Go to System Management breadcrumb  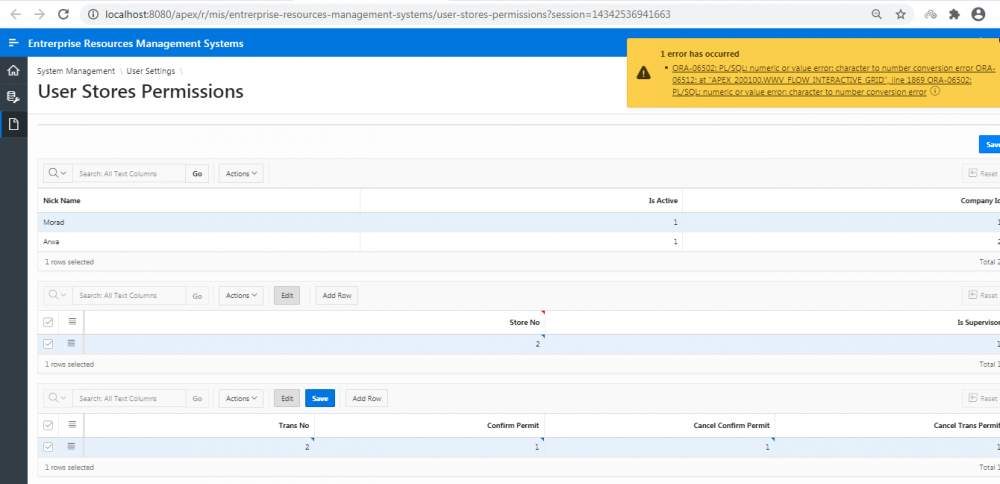(76, 71)
